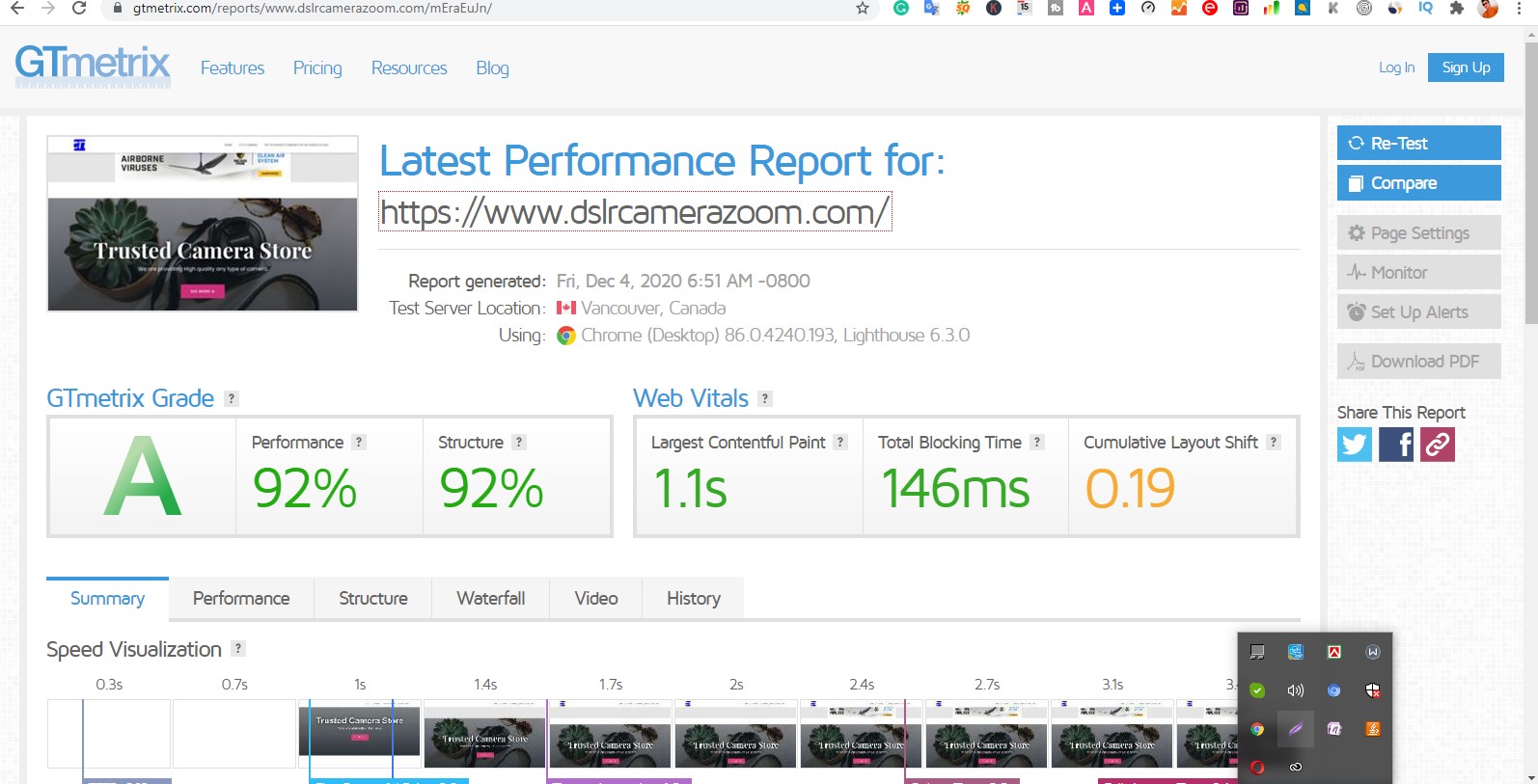This screenshot has width=1538, height=784.
Task: Switch to the Structure tab
Action: click(373, 598)
